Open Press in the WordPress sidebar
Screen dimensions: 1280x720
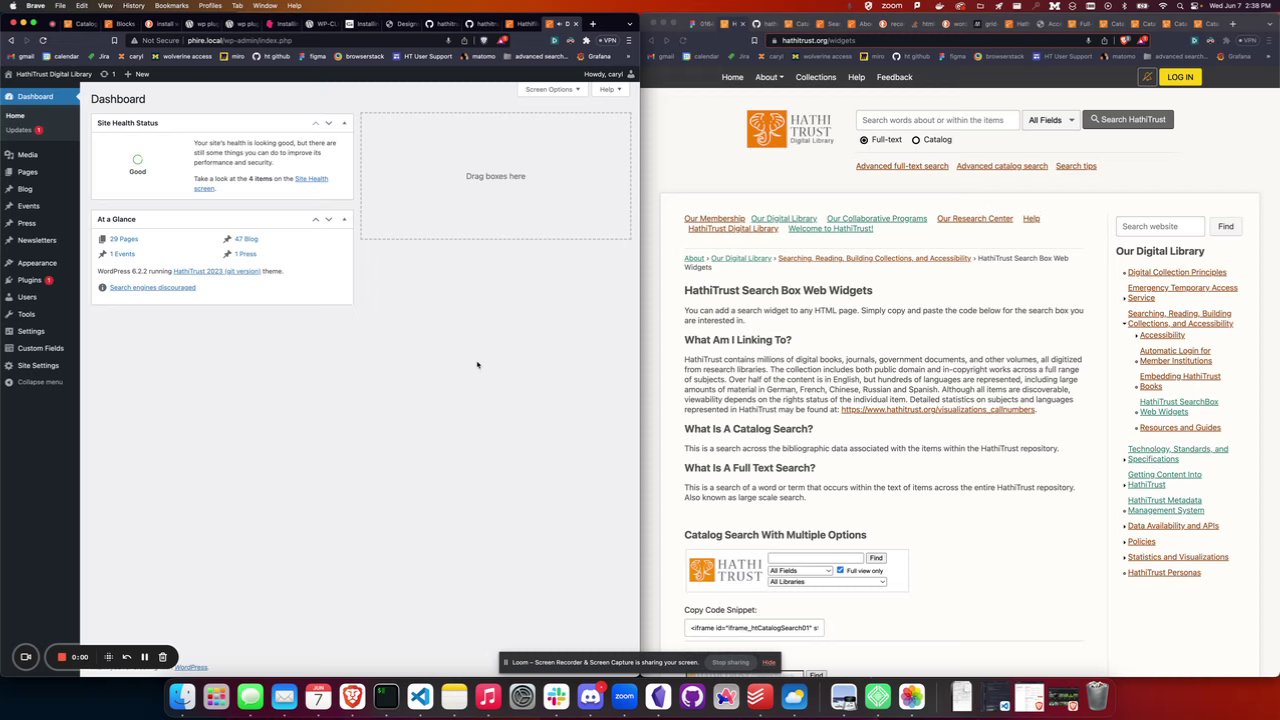point(27,223)
